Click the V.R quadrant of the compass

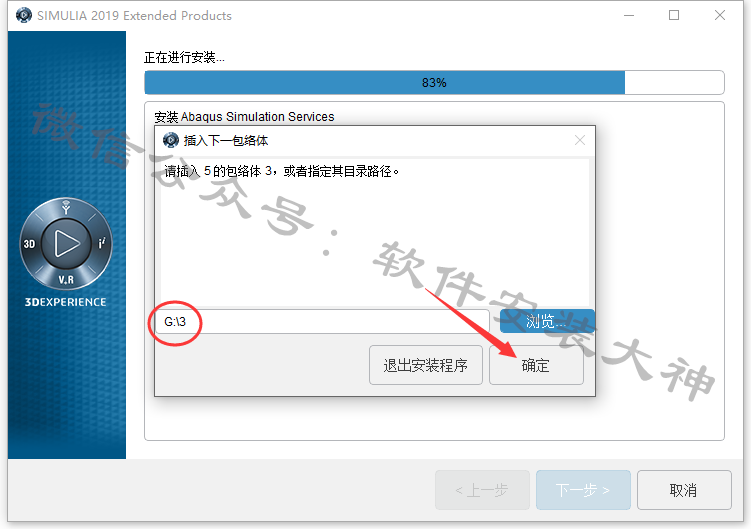tap(66, 279)
